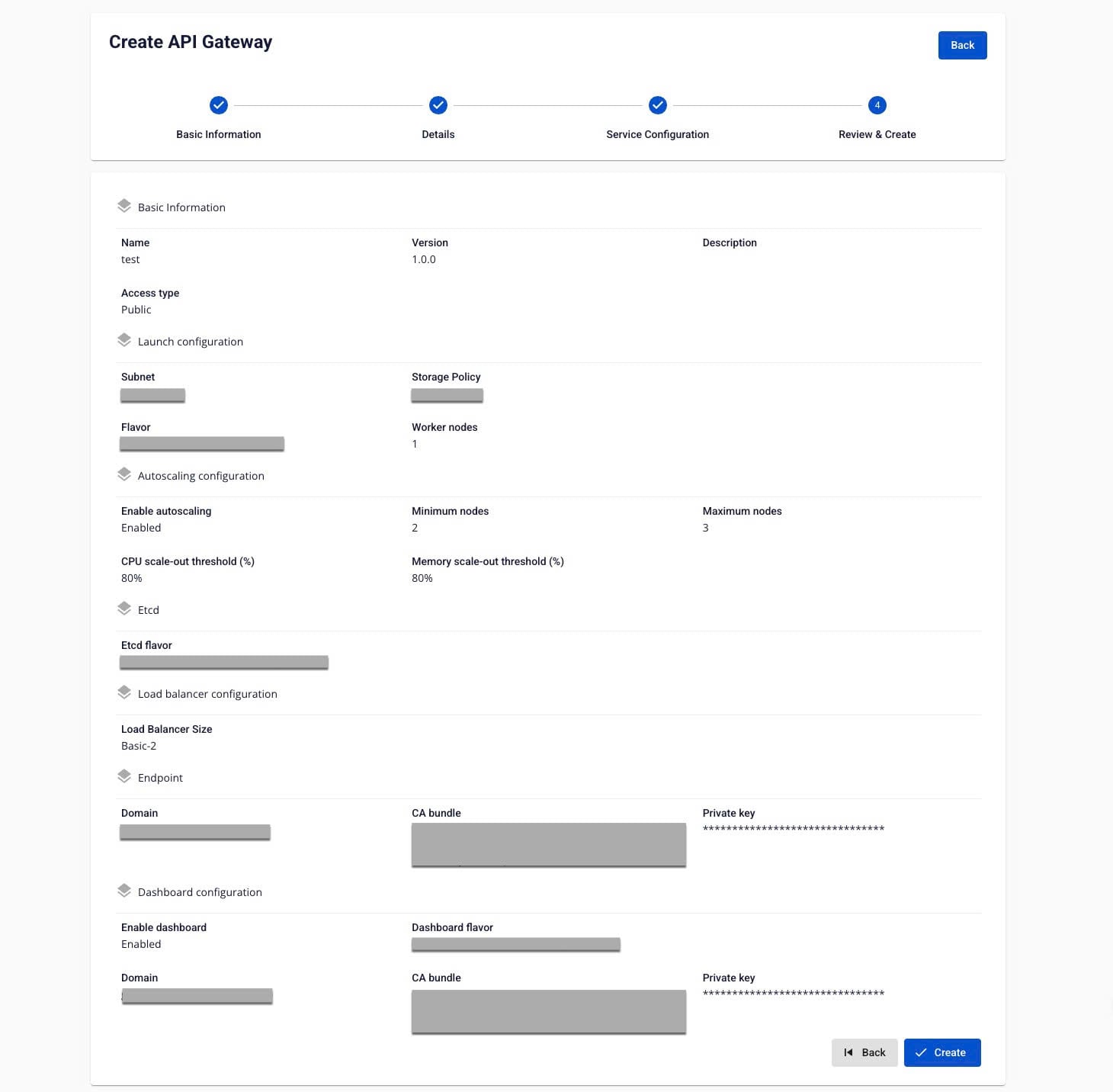
Task: Click the layers icon beside Launch configuration
Action: (124, 340)
